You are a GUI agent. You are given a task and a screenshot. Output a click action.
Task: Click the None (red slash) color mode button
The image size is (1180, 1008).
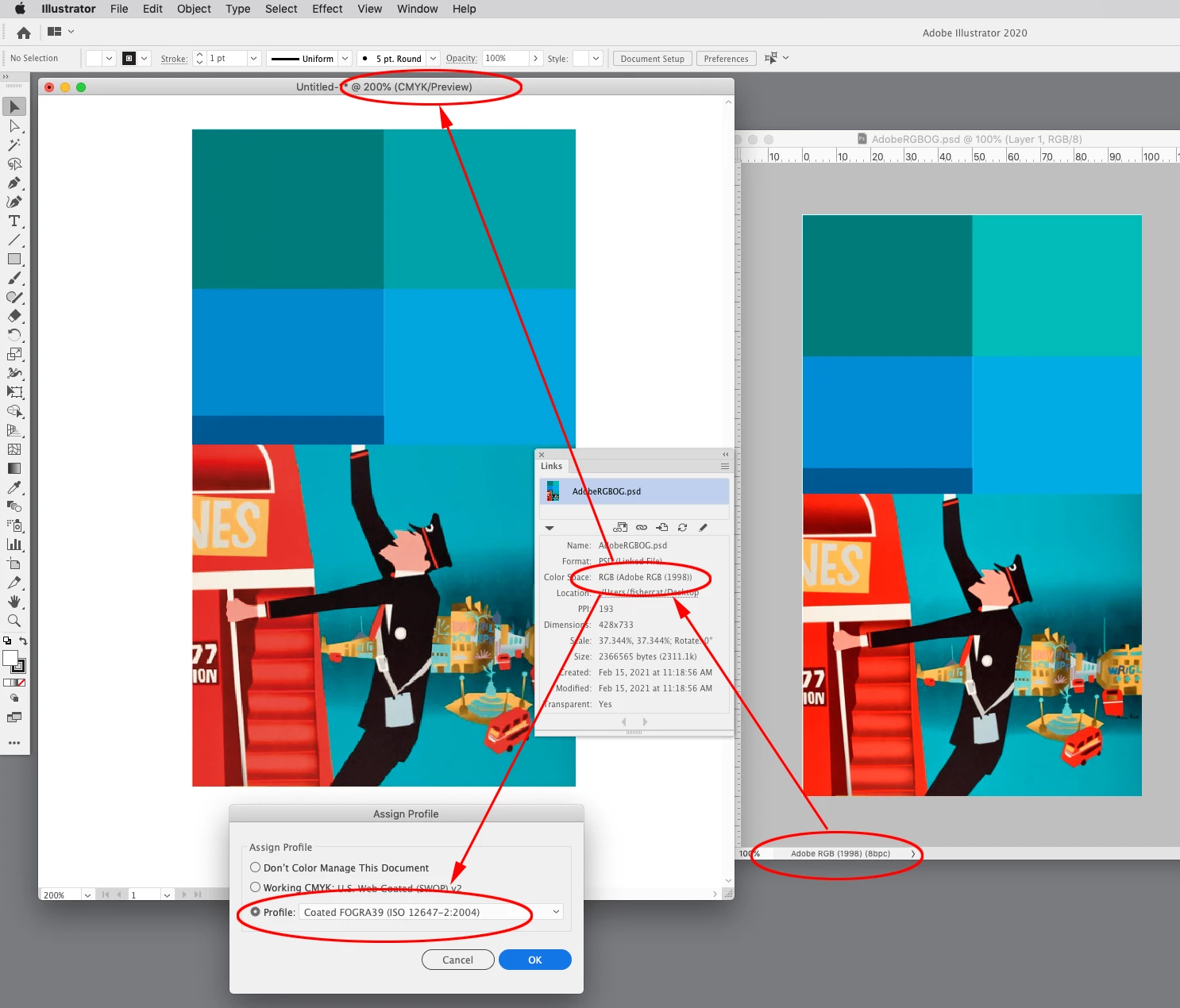(21, 683)
